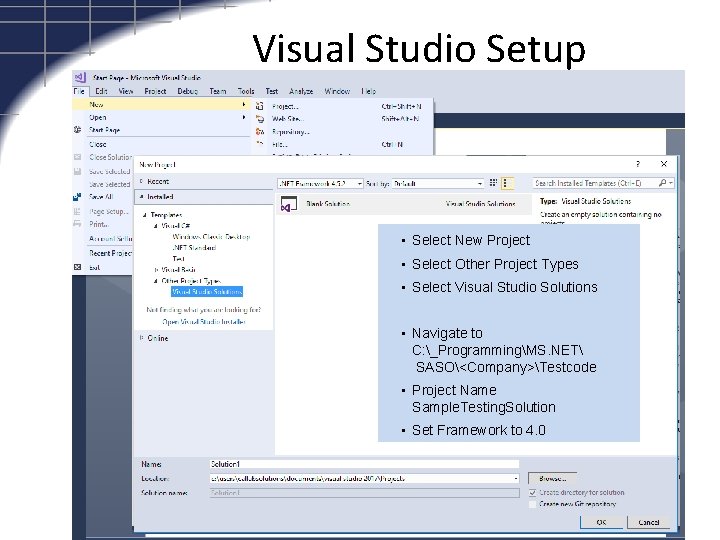Click the Blank Solution template icon
Viewport: 720px width, 540px height.
[x=289, y=204]
